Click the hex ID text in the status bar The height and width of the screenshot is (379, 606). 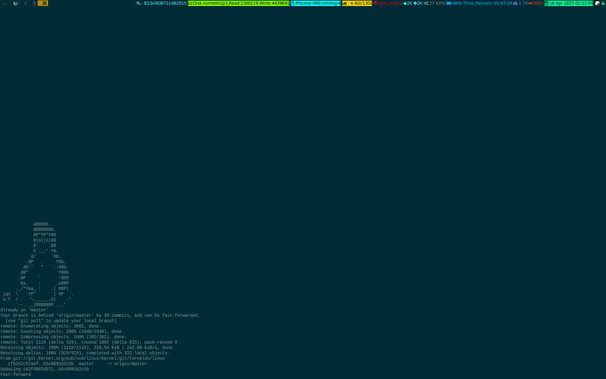[165, 3]
